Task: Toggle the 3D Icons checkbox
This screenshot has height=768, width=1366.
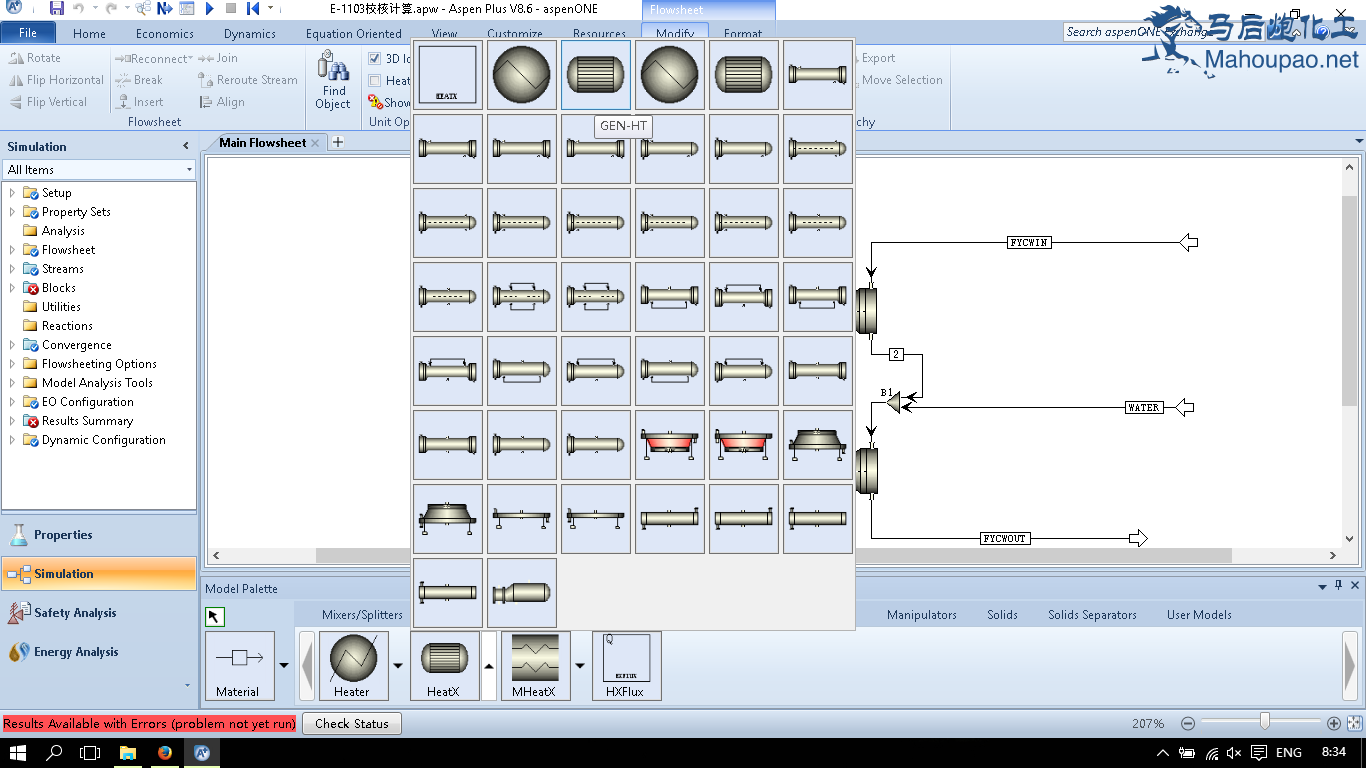Action: tap(375, 59)
